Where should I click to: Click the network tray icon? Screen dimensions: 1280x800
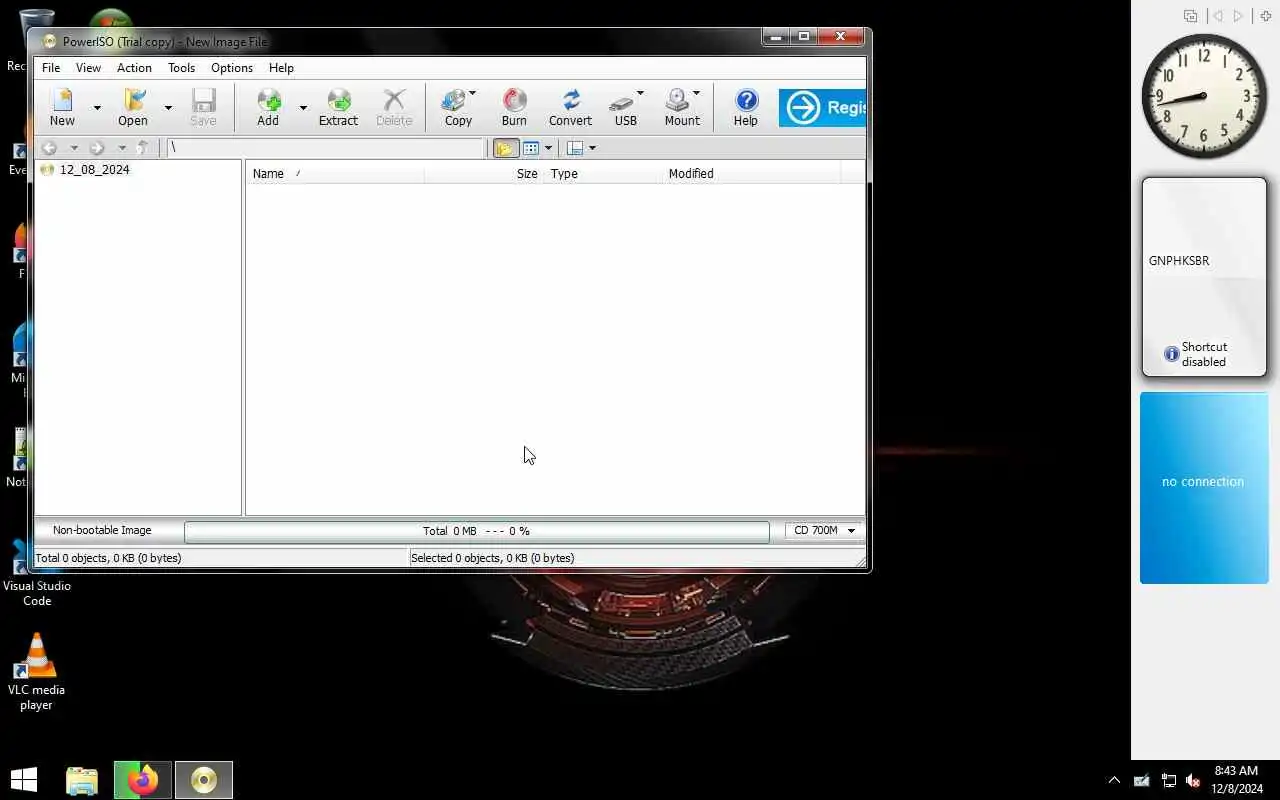tap(1168, 781)
